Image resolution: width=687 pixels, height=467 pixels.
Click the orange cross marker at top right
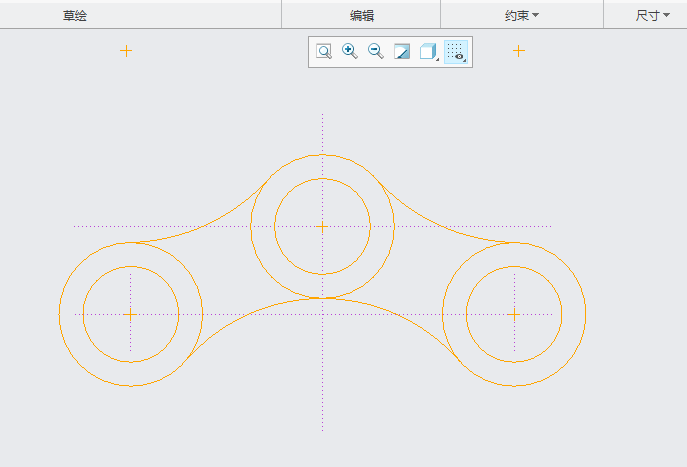(x=518, y=51)
